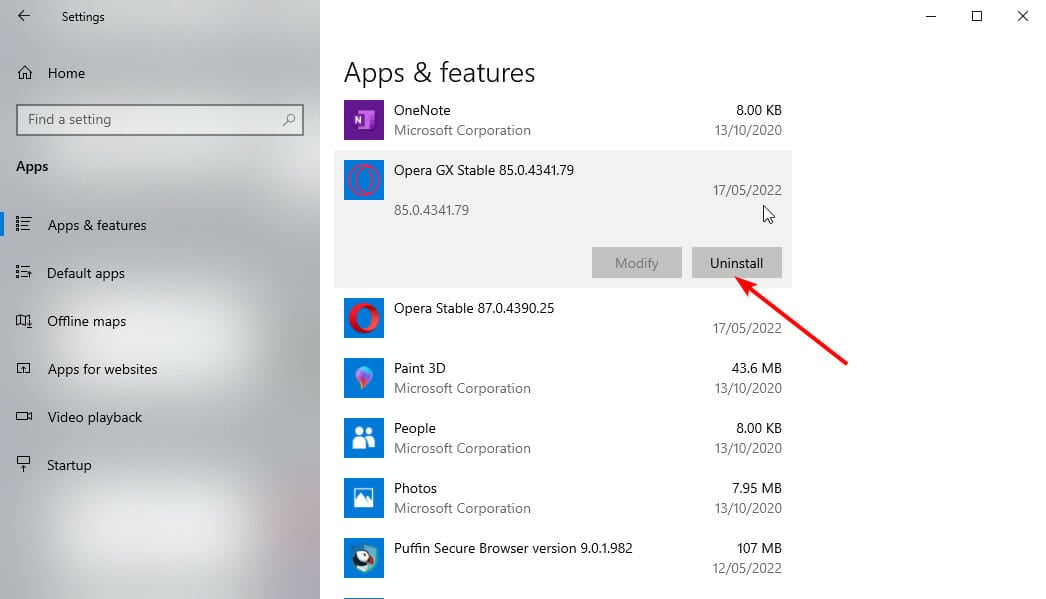Screen dimensions: 1046x599
Task: Click the Puffin Secure Browser icon
Action: click(x=364, y=558)
